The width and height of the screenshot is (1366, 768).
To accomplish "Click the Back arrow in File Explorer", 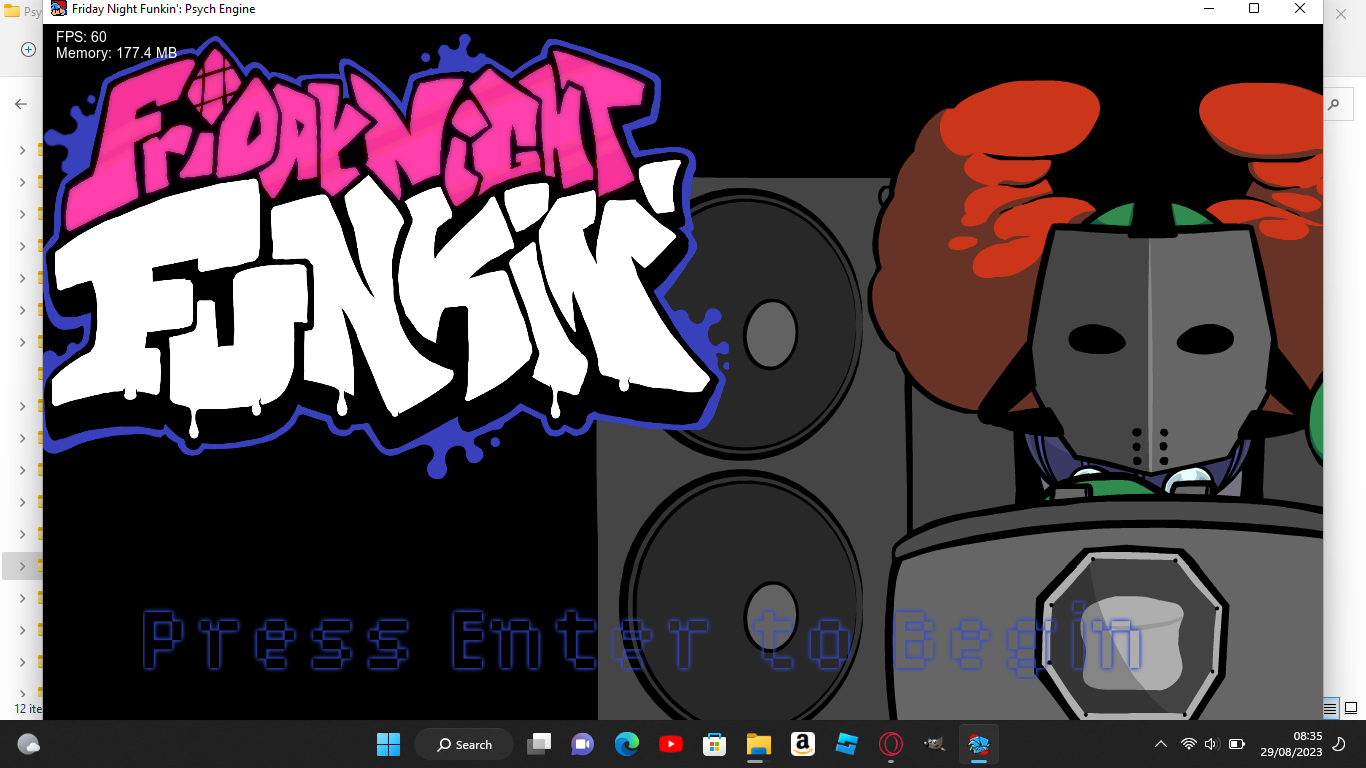I will (20, 103).
